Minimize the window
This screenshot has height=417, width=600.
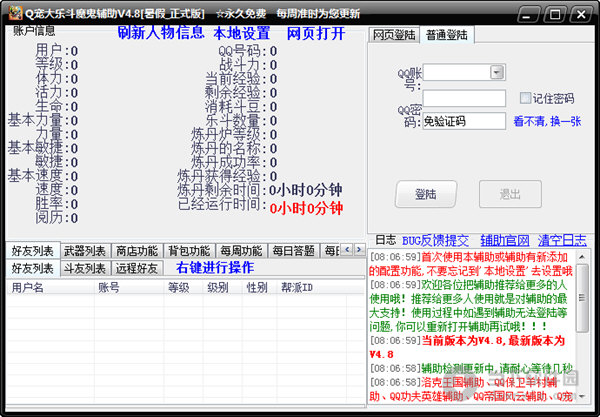[x=528, y=15]
